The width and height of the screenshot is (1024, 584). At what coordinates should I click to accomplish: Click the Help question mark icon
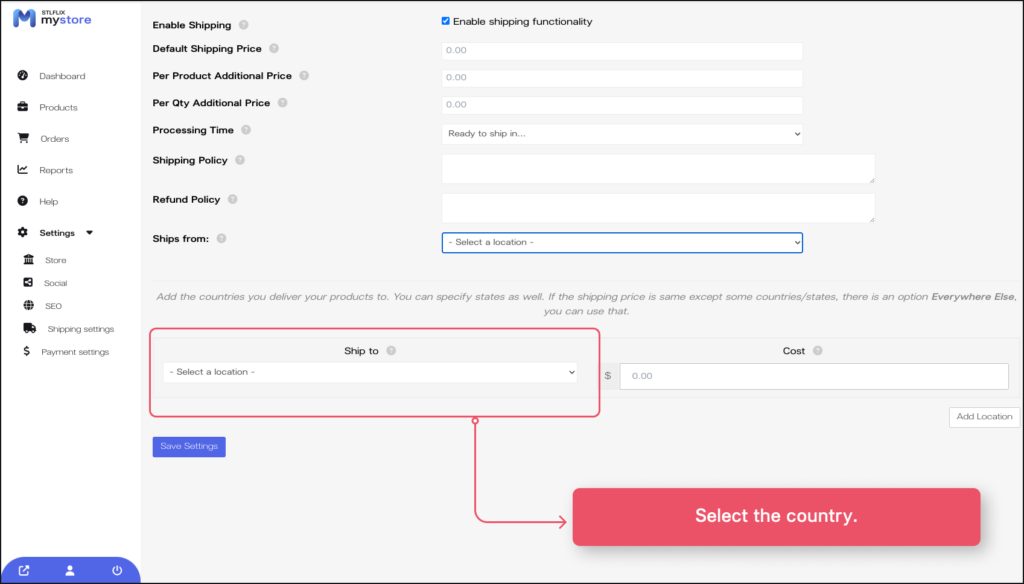tap(22, 201)
